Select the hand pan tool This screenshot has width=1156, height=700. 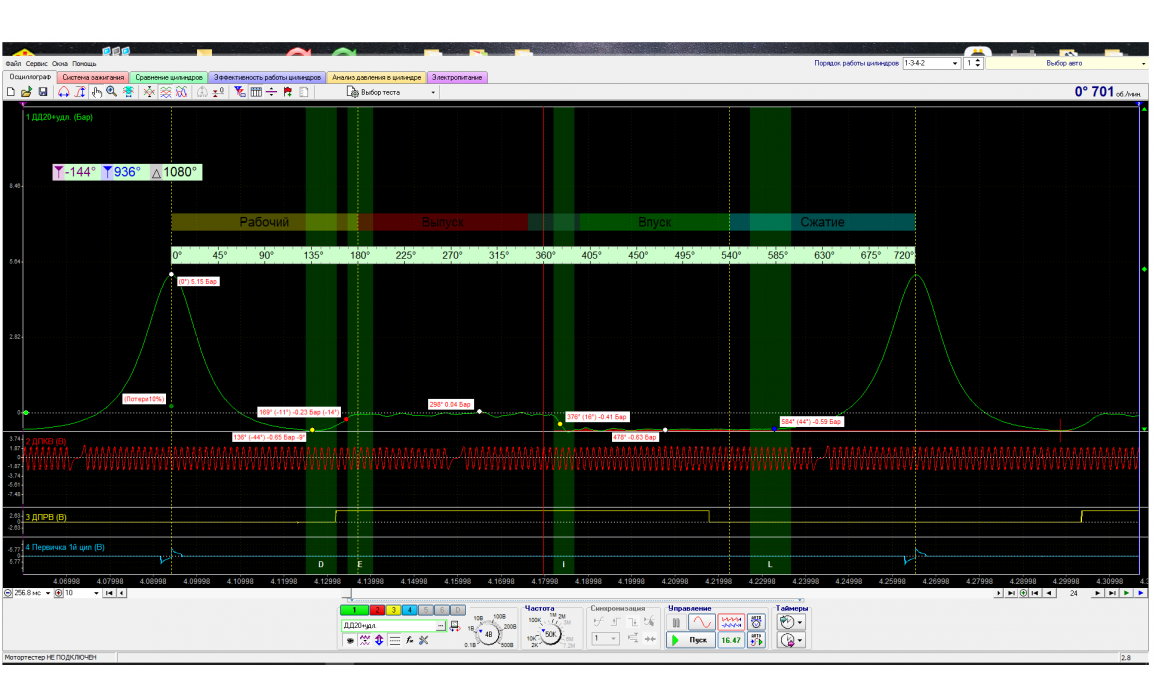tap(97, 92)
